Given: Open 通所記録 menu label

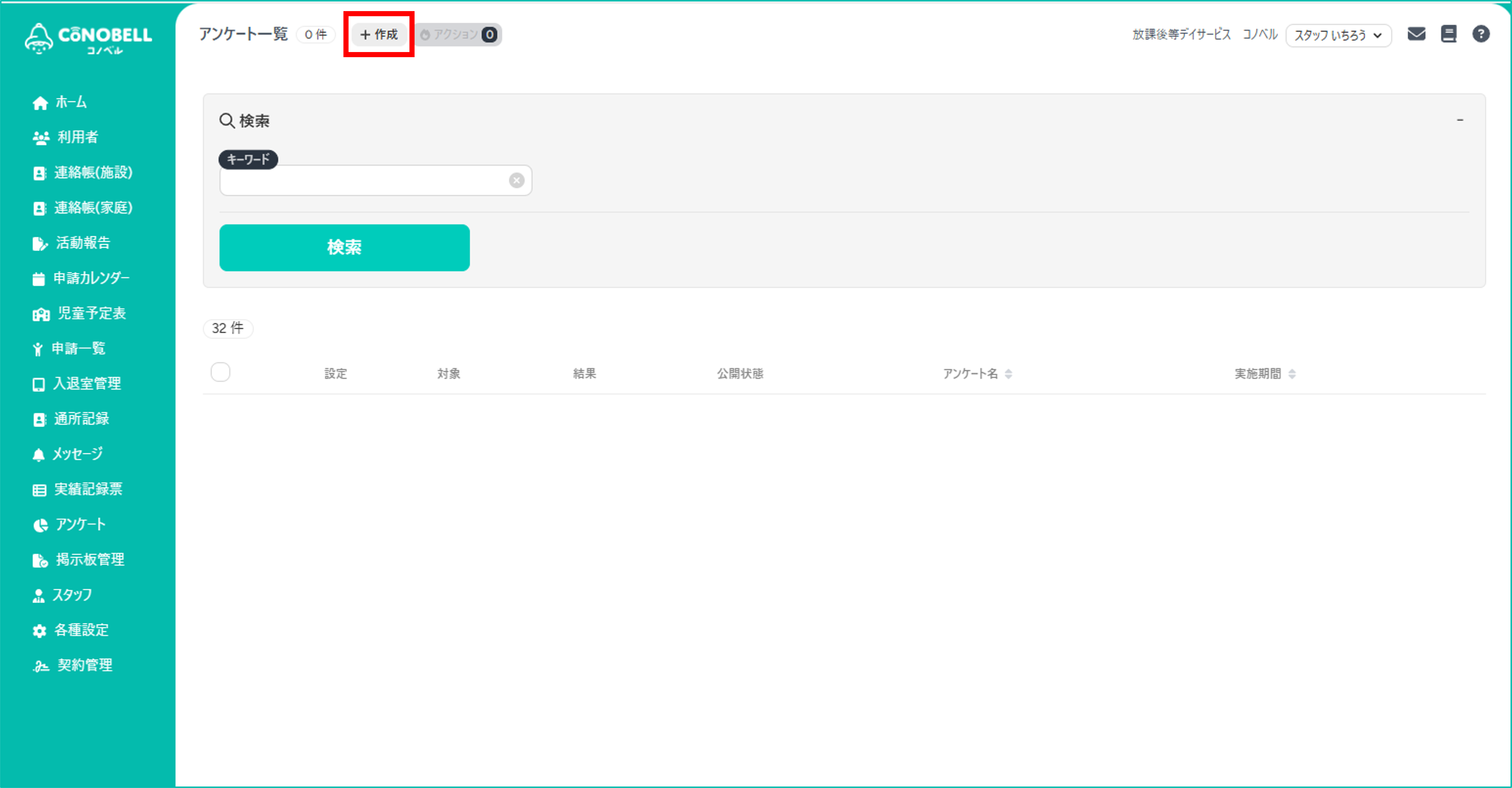Looking at the screenshot, I should (82, 419).
